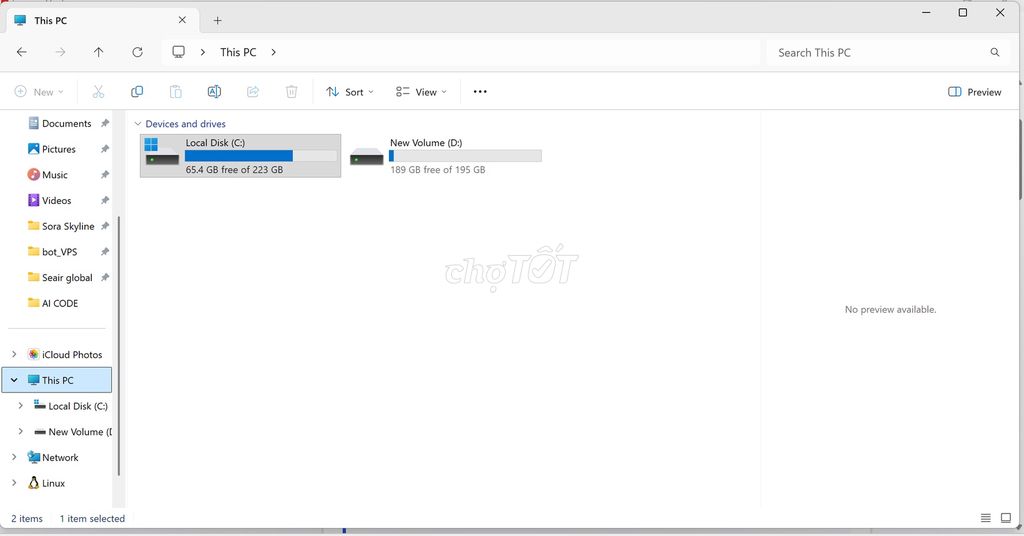Click the Cut scissors icon

coord(99,92)
